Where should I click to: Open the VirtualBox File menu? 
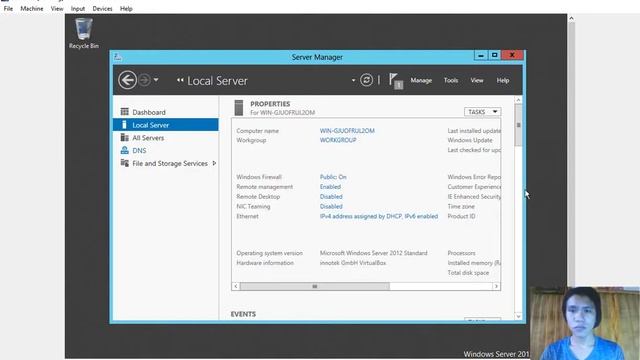8,9
